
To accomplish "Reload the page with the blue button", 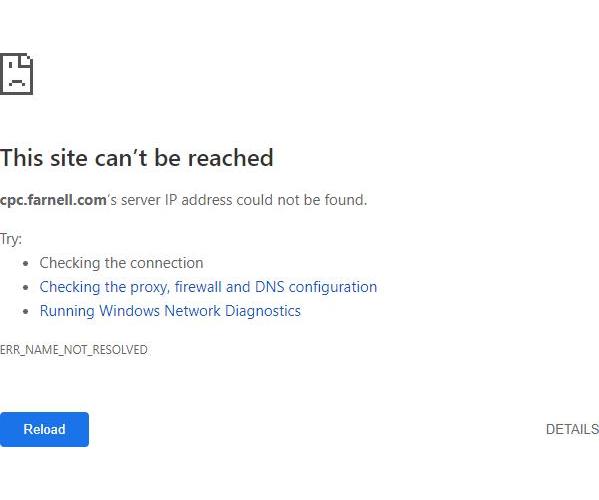I will point(44,429).
